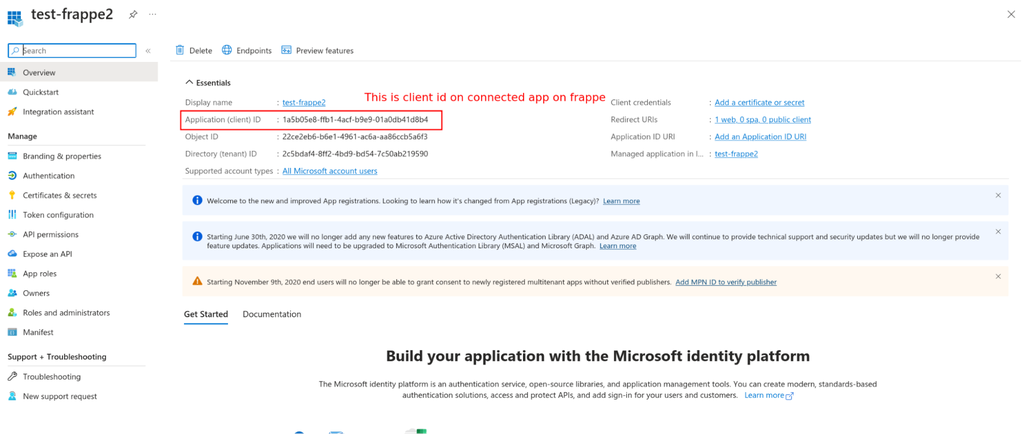Click the test-frappe2 display name link
This screenshot has height=434, width=1024.
tap(304, 102)
